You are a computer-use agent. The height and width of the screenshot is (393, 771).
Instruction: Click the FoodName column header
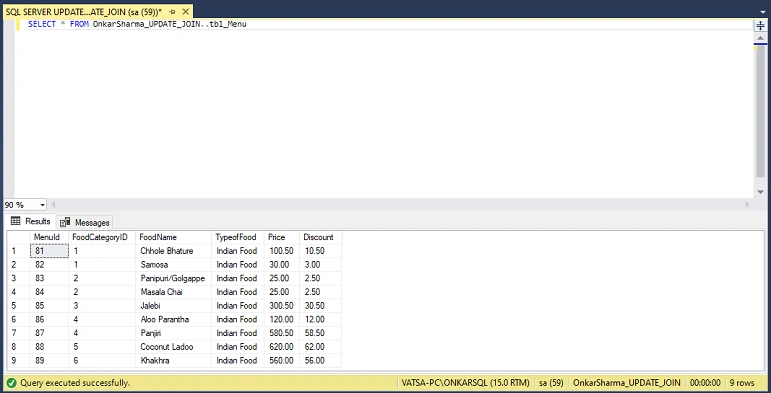(x=174, y=237)
